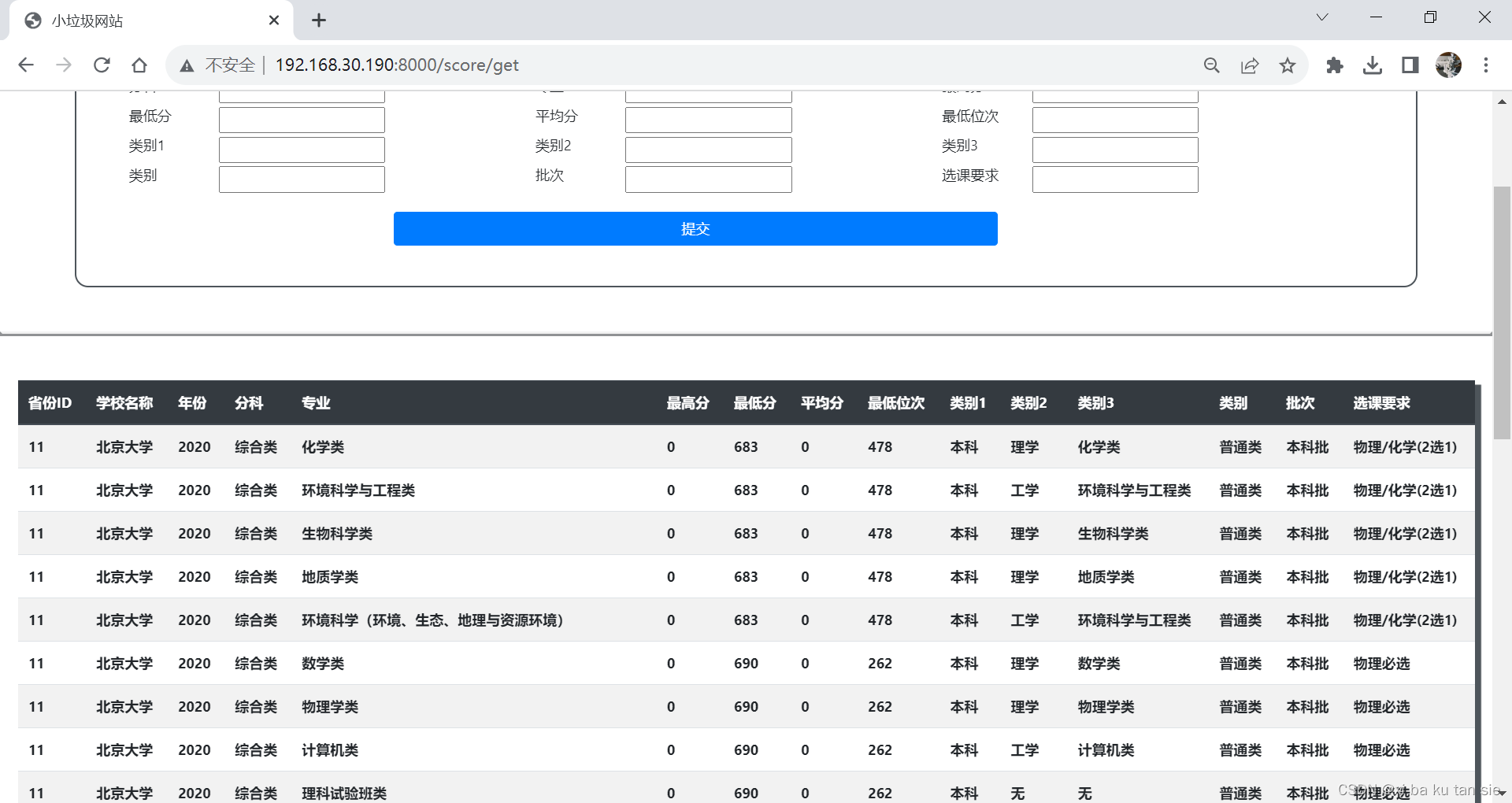Open the browser profile avatar
The image size is (1512, 803).
coord(1449,65)
